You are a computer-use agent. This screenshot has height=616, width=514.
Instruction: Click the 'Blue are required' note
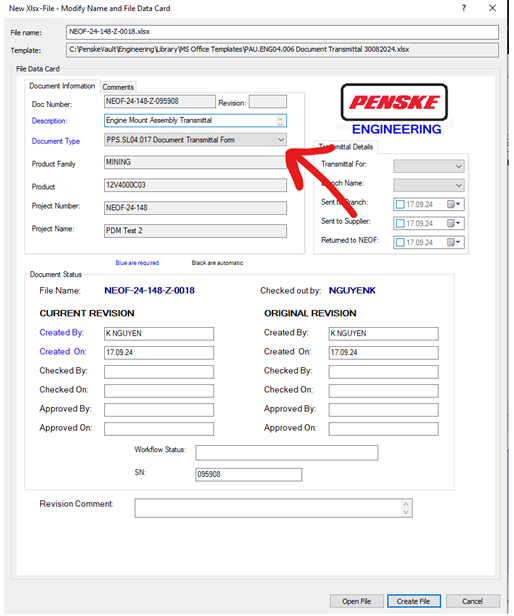tap(137, 263)
